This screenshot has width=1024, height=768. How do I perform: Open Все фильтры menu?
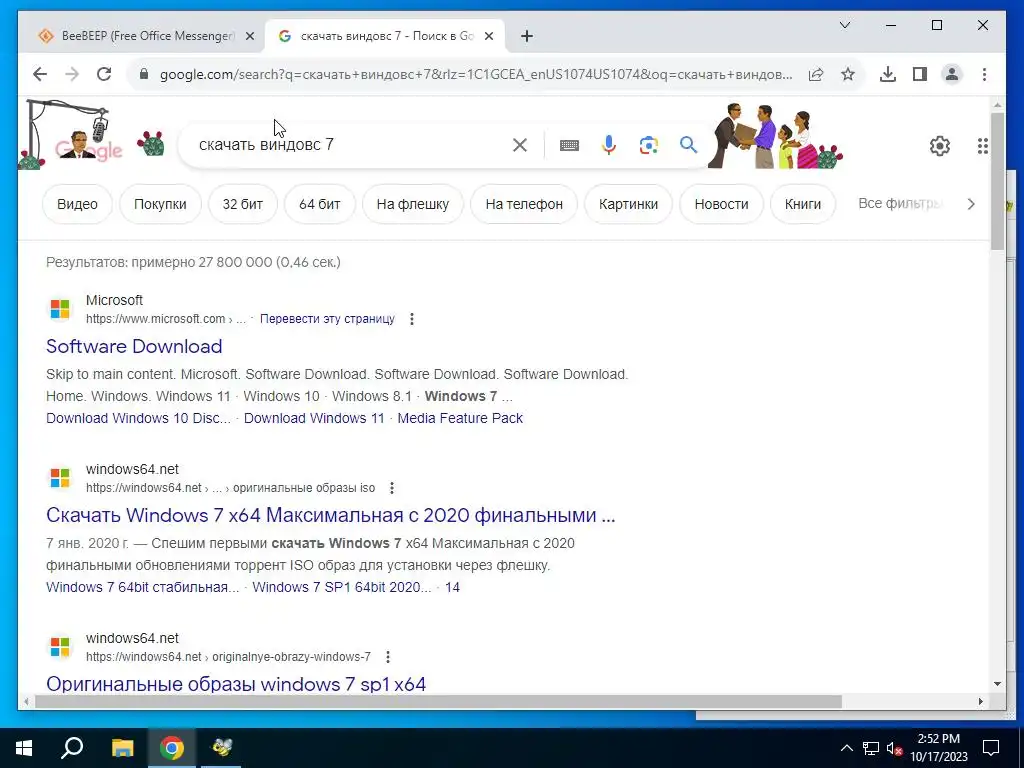(900, 203)
